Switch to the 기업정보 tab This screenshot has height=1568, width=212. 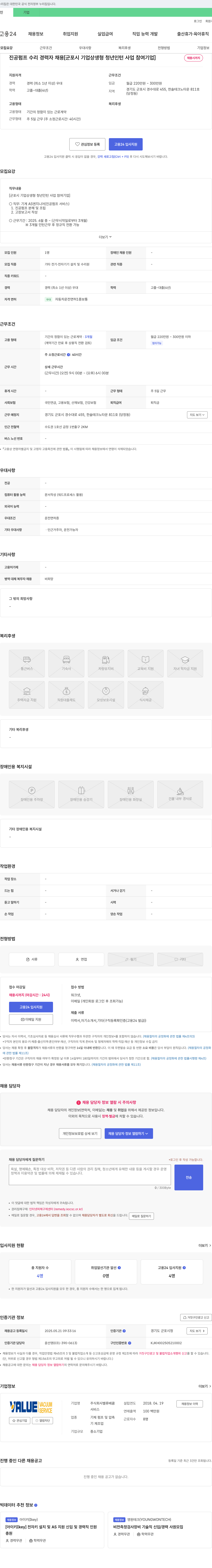coord(203,47)
